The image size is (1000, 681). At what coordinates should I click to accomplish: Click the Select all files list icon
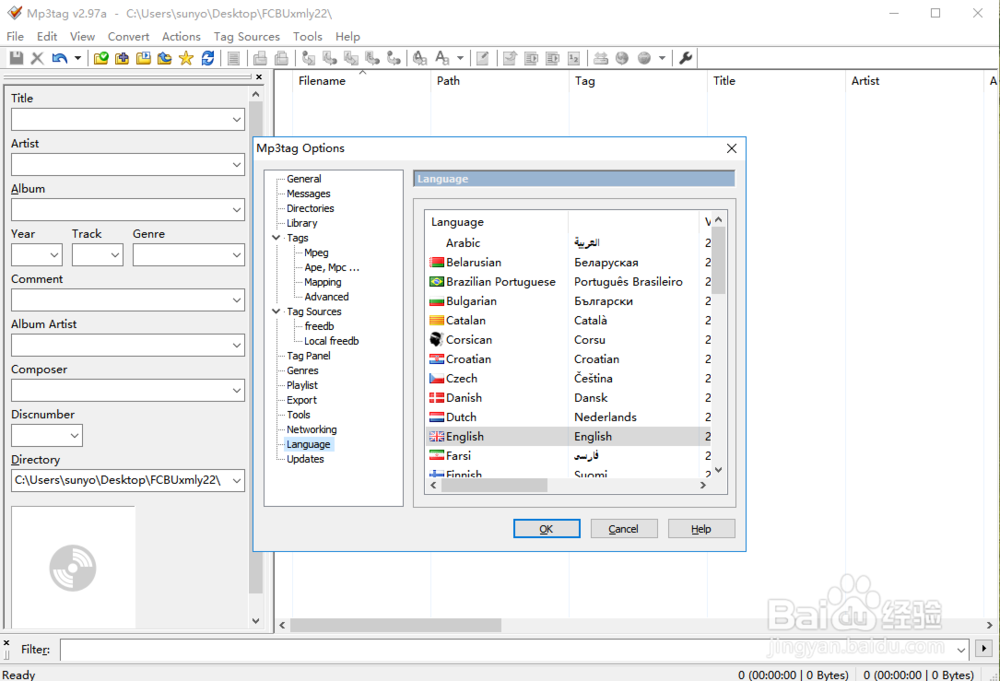pyautogui.click(x=233, y=58)
